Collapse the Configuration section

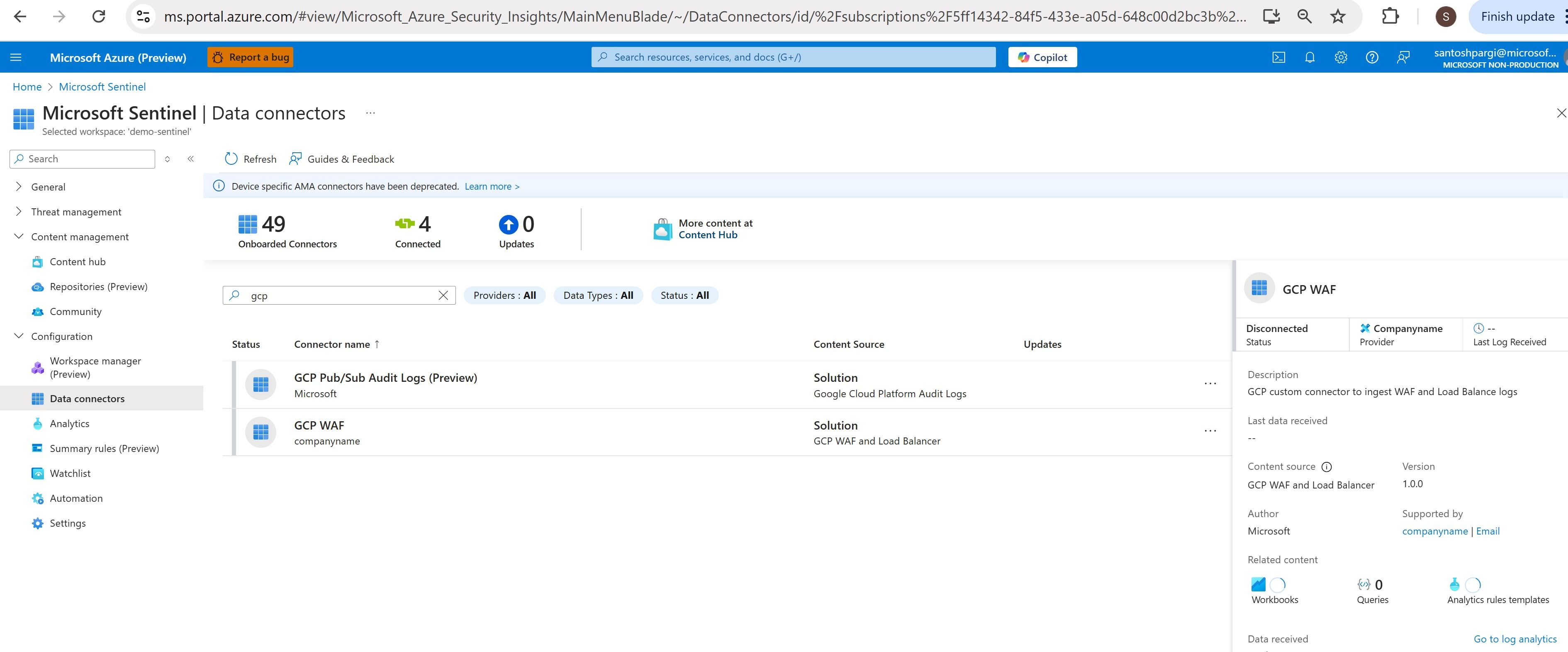18,336
